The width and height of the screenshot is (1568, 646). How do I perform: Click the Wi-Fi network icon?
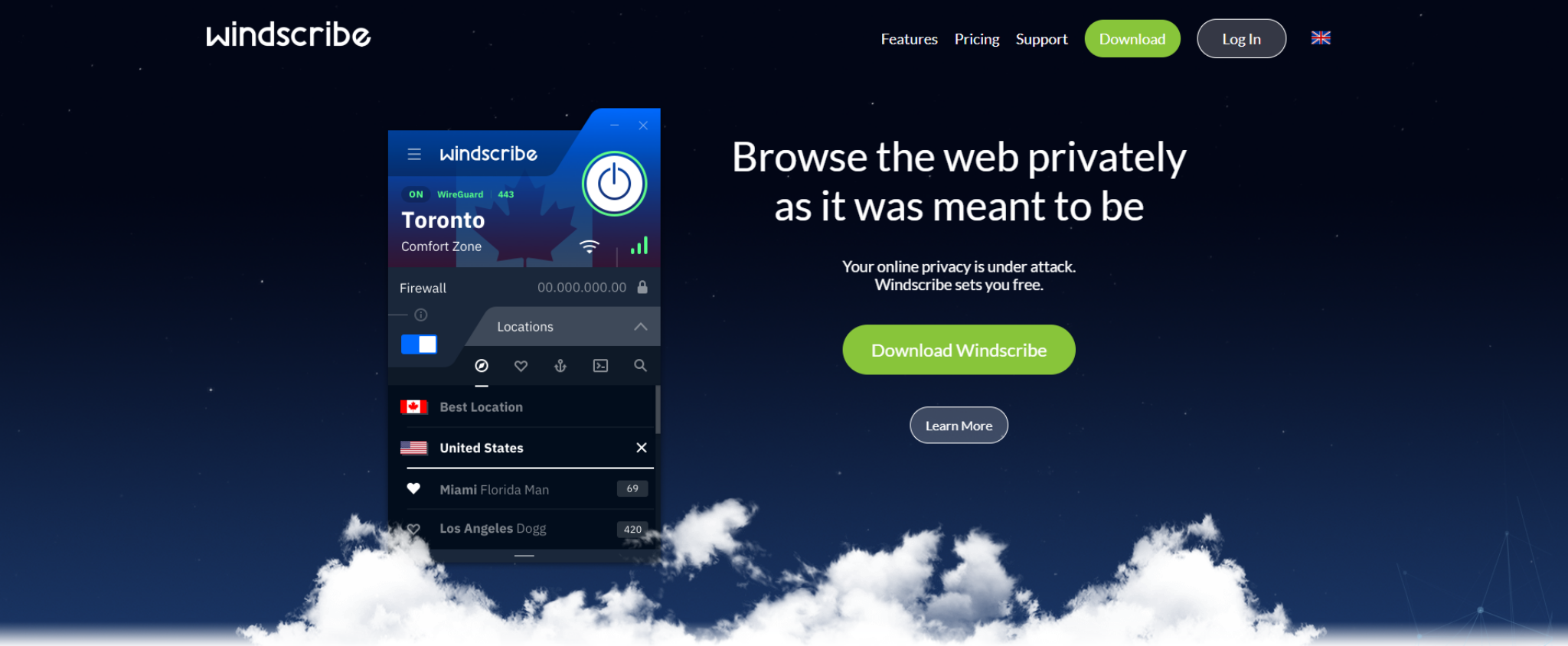click(589, 246)
